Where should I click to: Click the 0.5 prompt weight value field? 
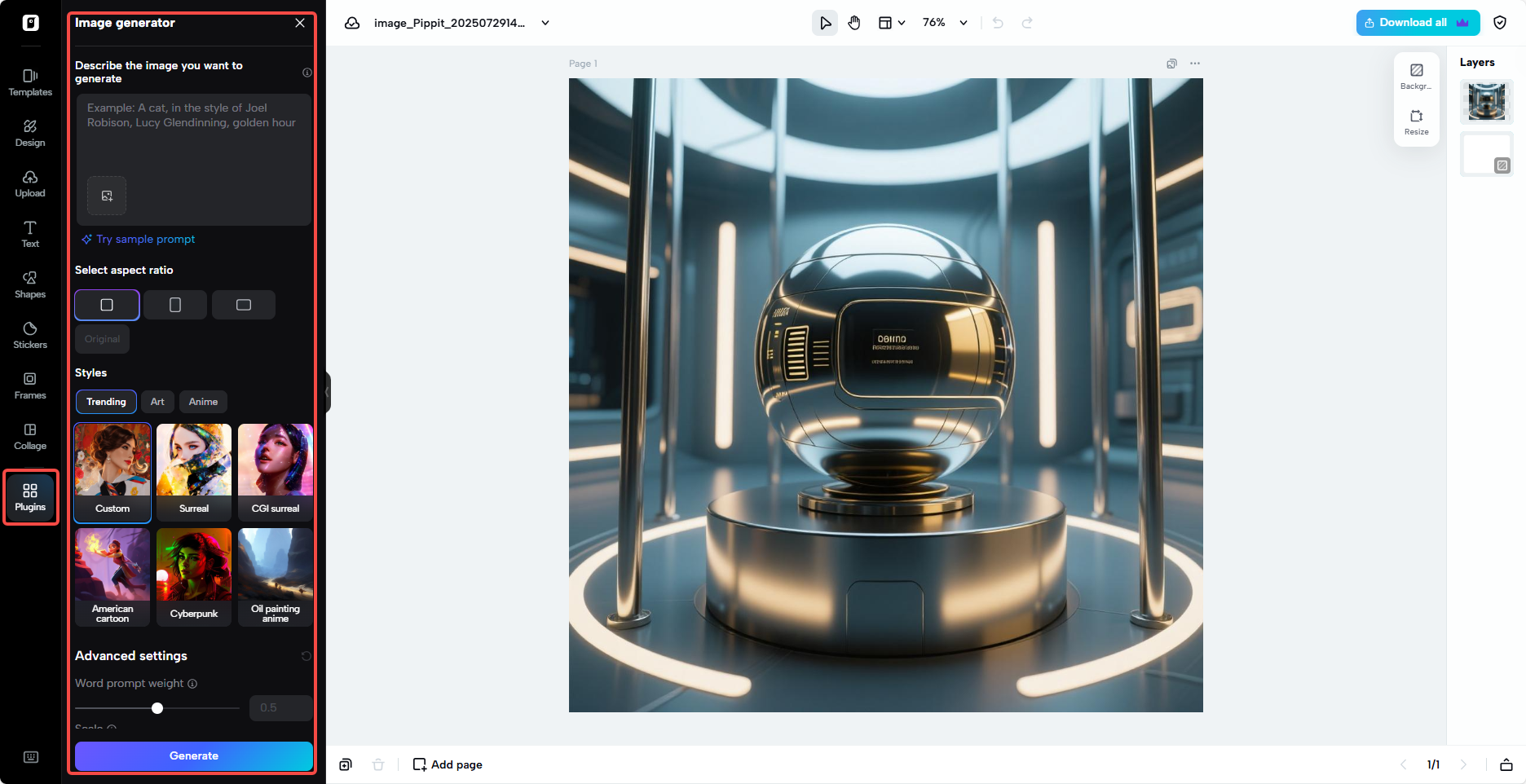tap(280, 707)
